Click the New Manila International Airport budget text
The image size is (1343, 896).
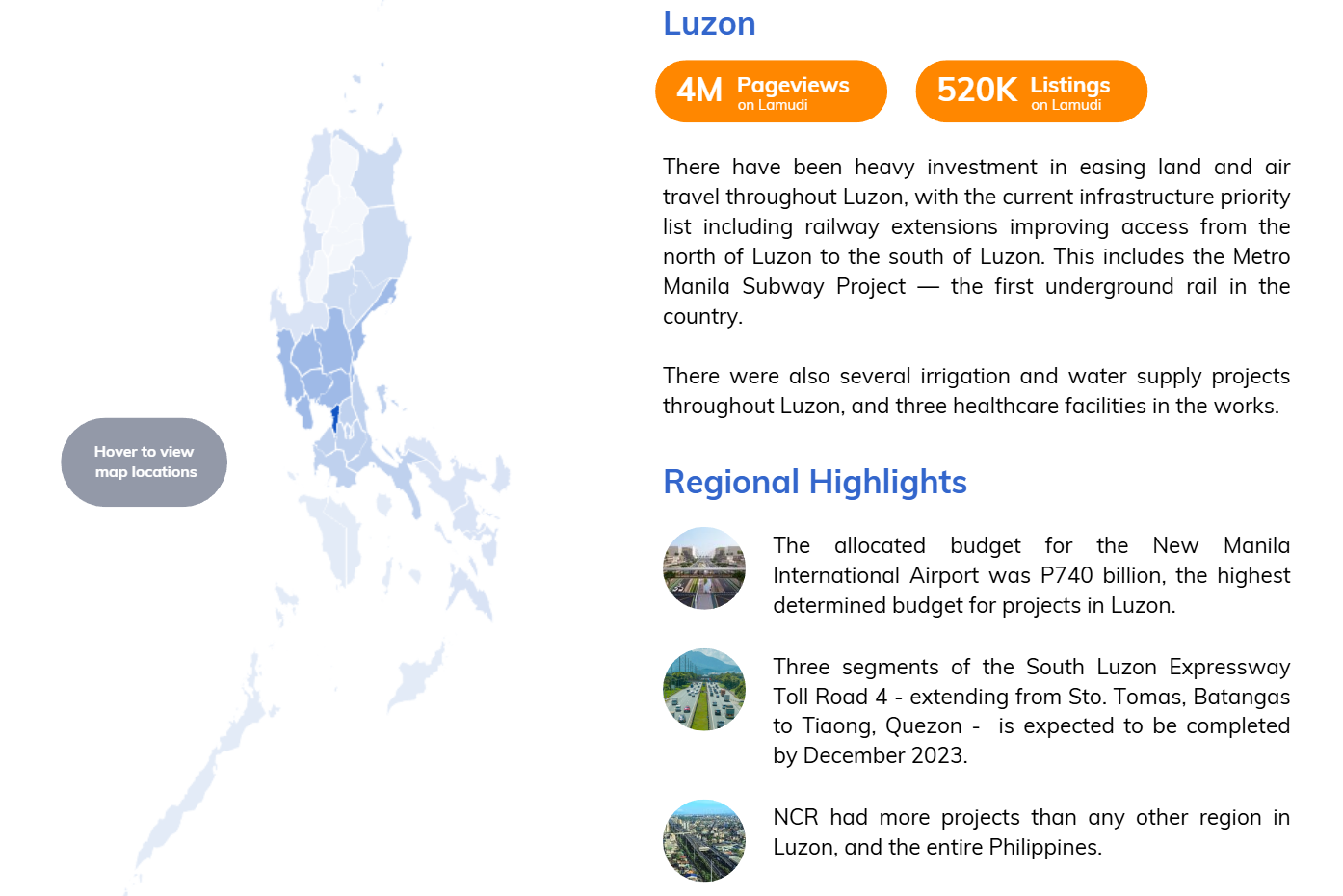point(1031,575)
